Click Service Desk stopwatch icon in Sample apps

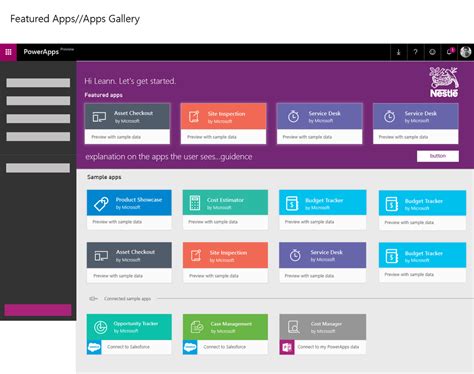click(x=295, y=255)
